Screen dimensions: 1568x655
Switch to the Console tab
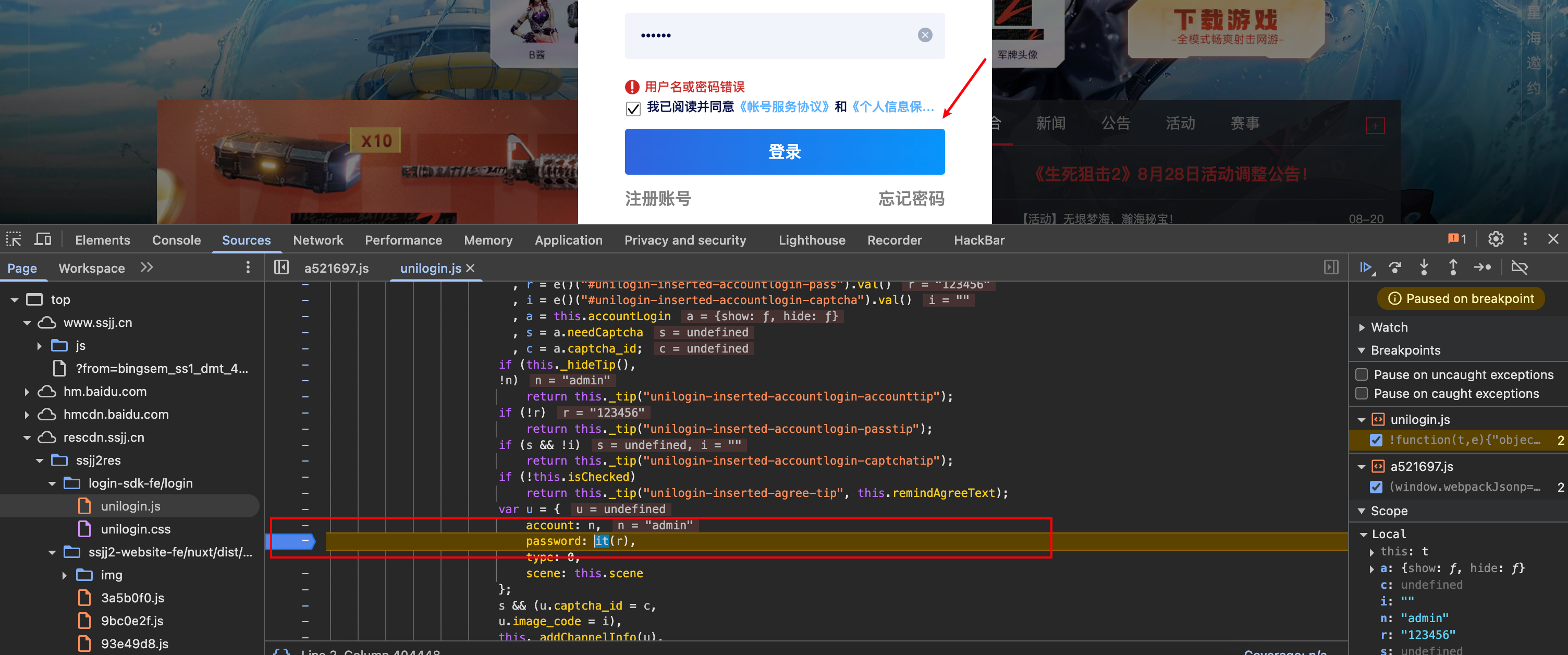pyautogui.click(x=176, y=240)
